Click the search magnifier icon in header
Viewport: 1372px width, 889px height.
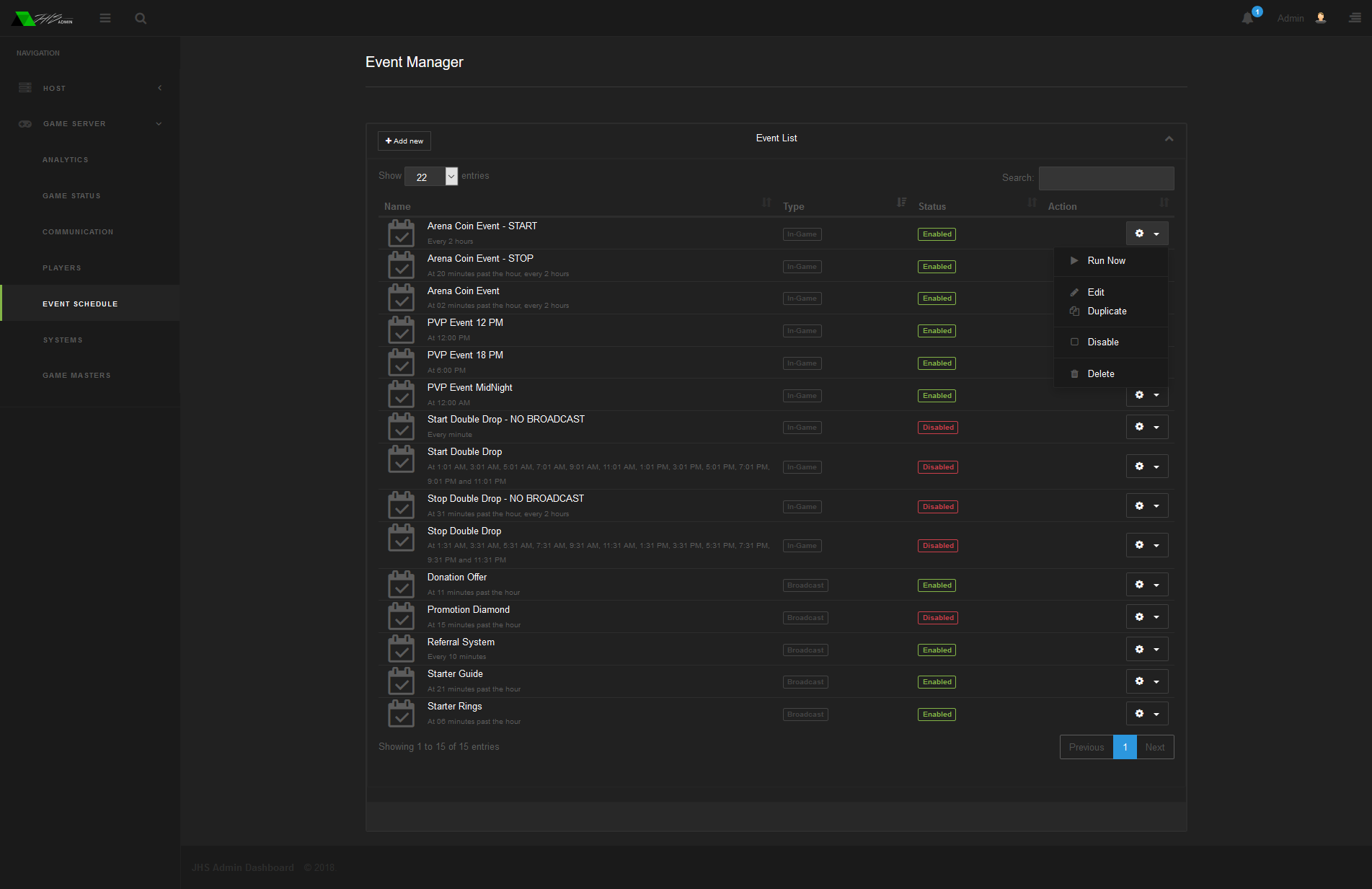[141, 18]
